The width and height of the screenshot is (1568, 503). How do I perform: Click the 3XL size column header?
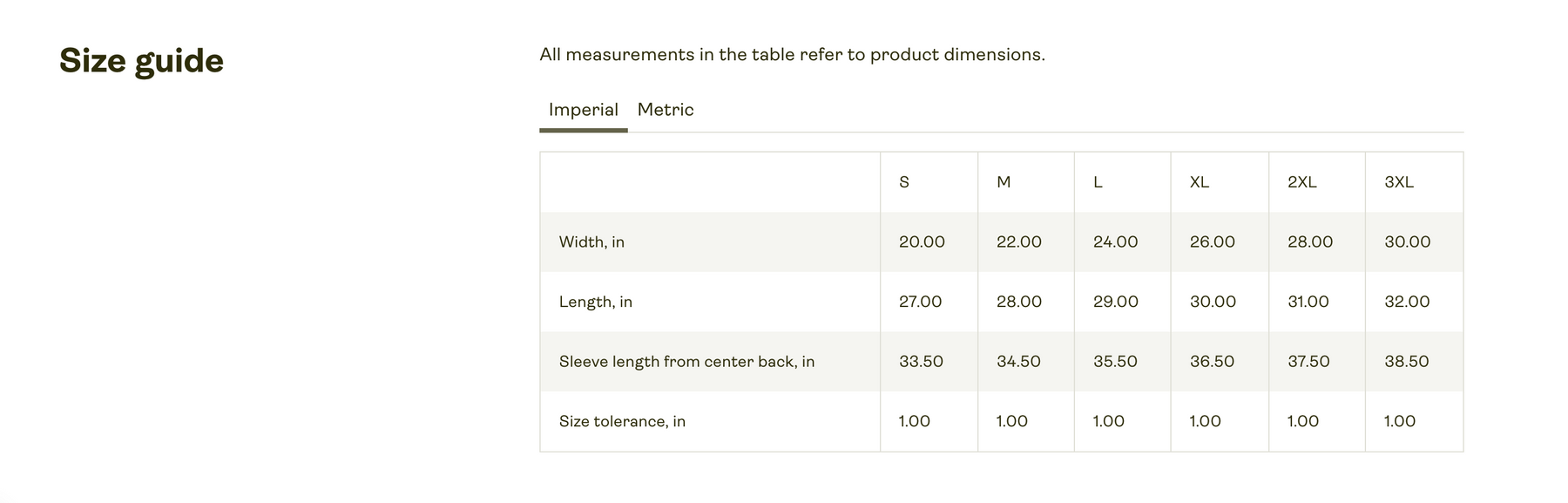[x=1399, y=182]
